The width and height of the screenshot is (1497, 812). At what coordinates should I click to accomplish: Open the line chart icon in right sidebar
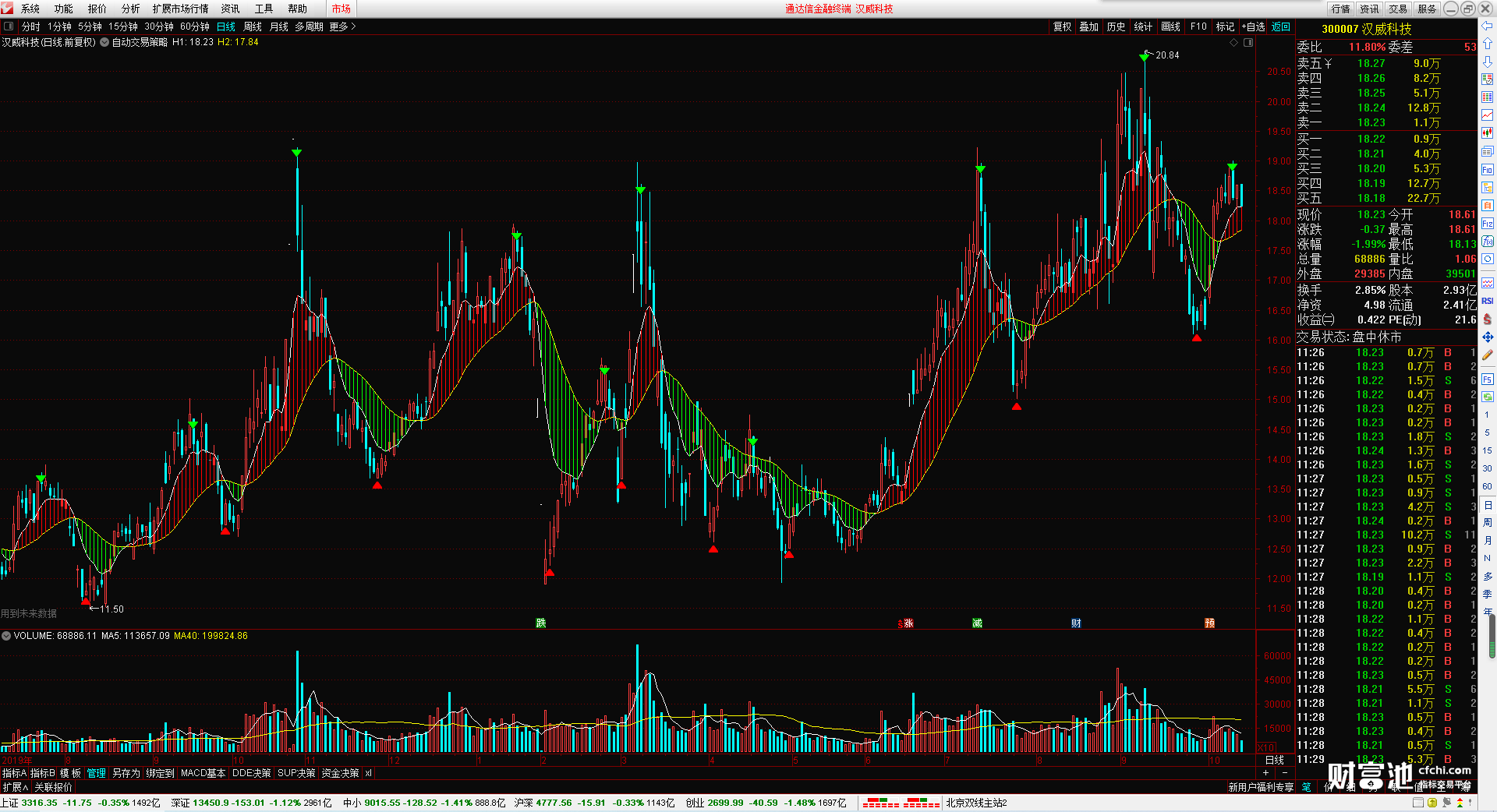[x=1488, y=115]
